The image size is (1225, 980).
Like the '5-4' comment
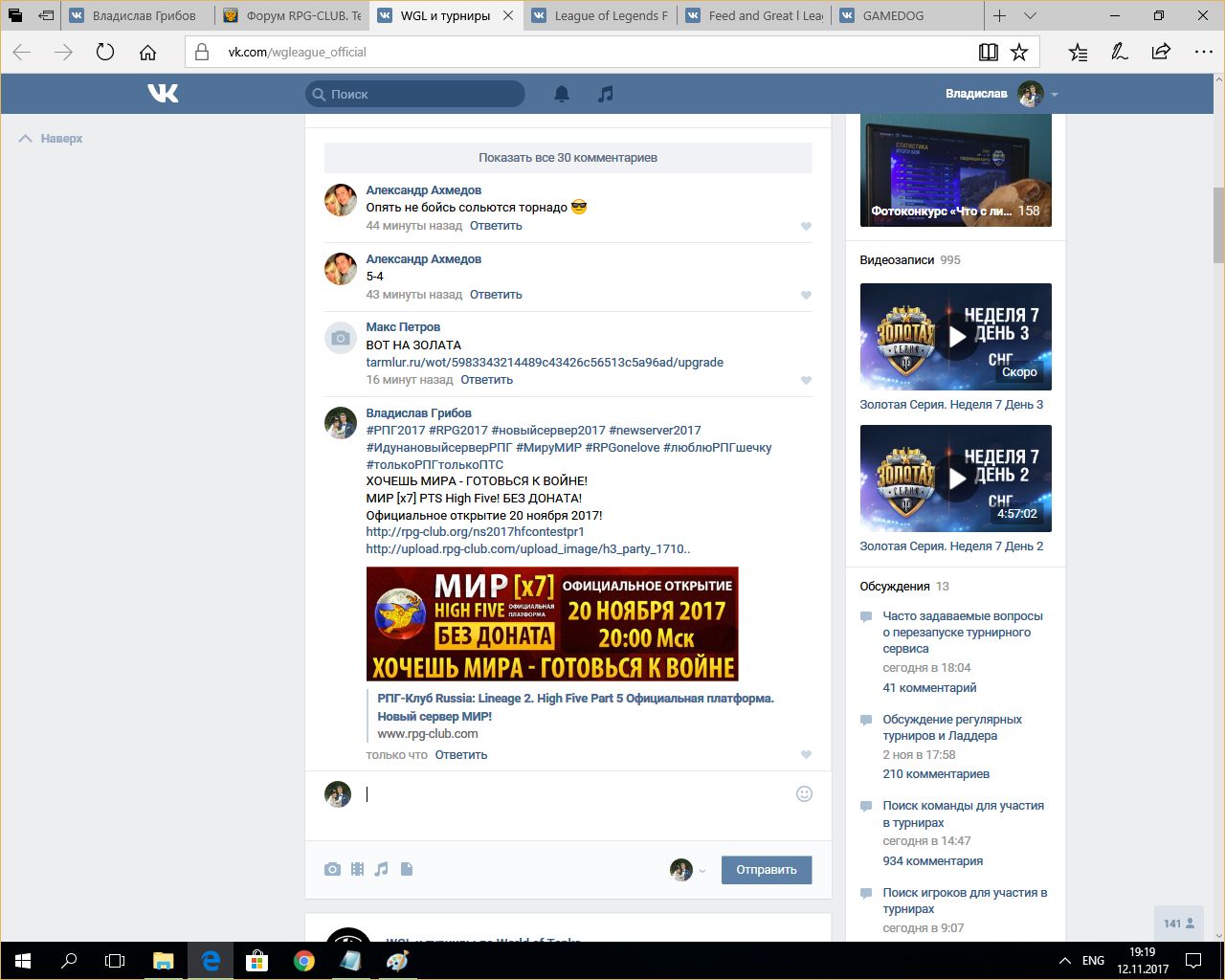tap(806, 296)
